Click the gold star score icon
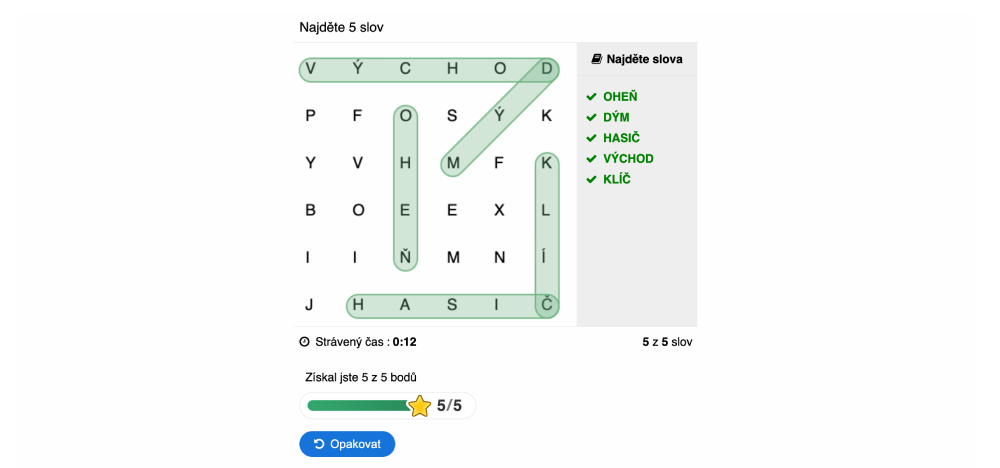The width and height of the screenshot is (1000, 468). point(420,406)
